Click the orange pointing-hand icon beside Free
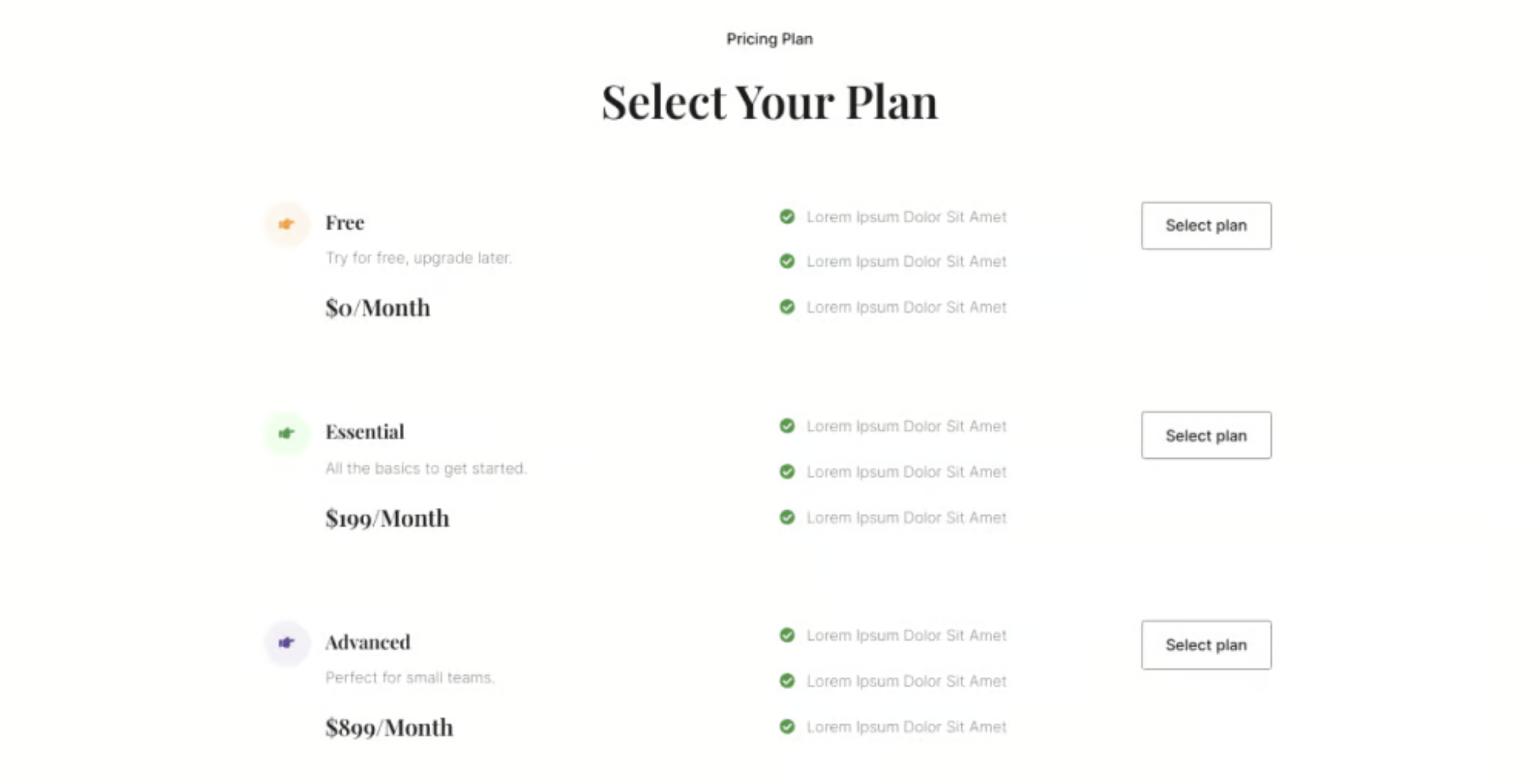The width and height of the screenshot is (1540, 784). [286, 224]
